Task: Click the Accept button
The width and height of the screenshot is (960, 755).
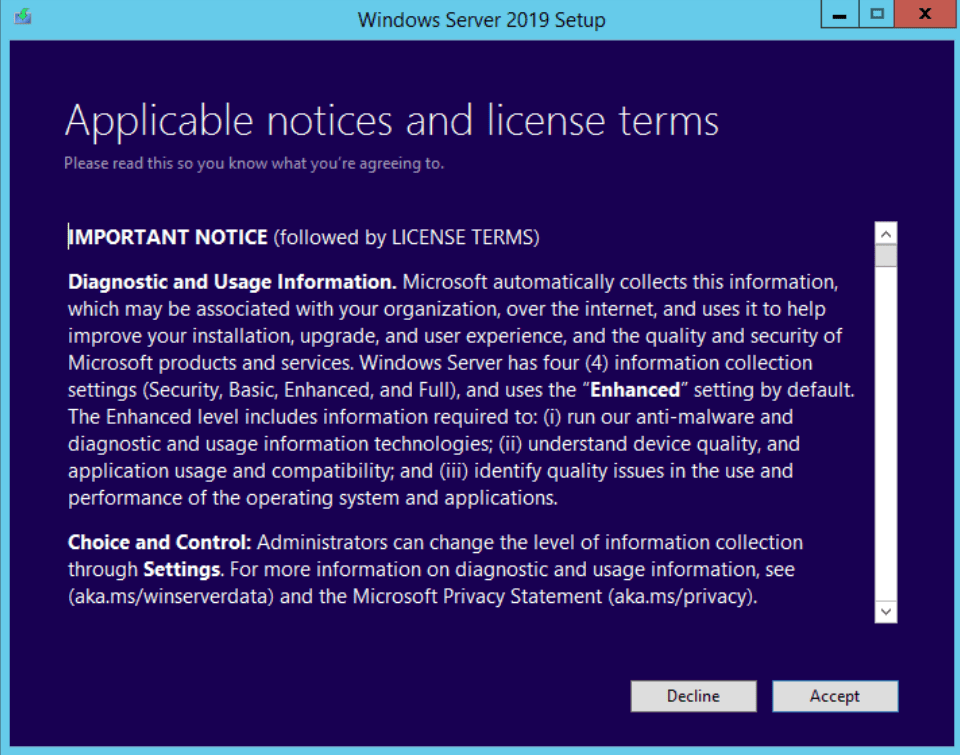Action: pos(835,696)
